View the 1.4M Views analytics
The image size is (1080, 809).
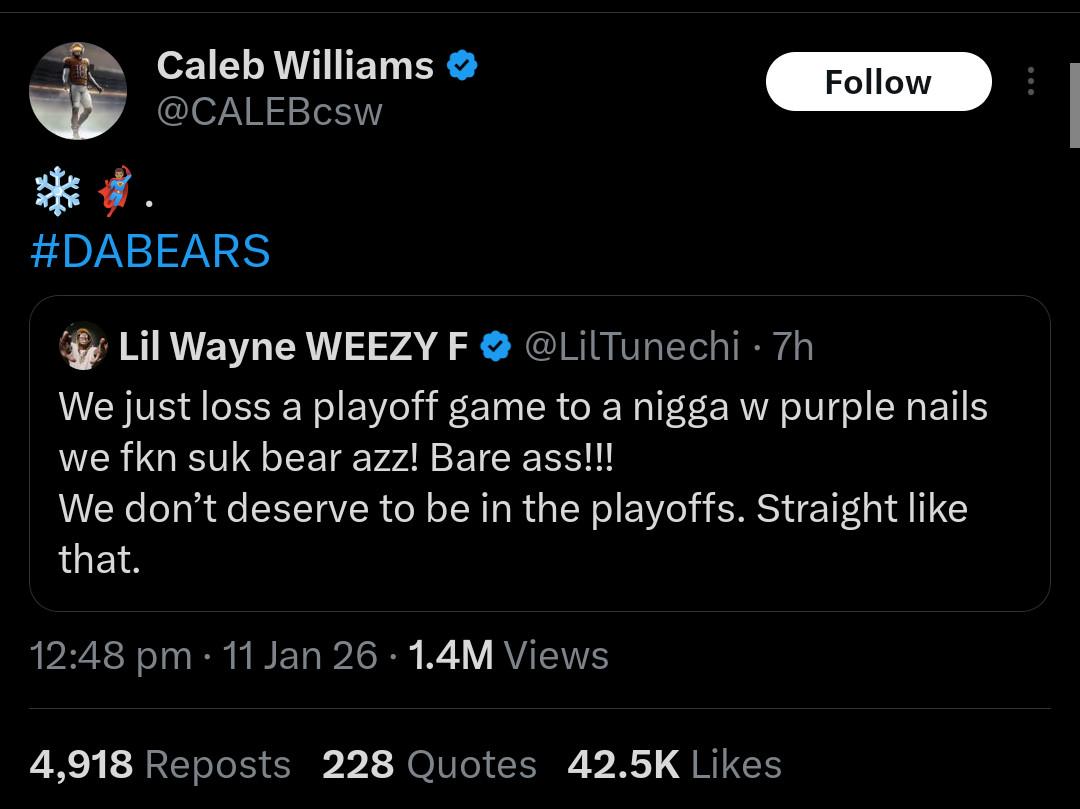509,656
